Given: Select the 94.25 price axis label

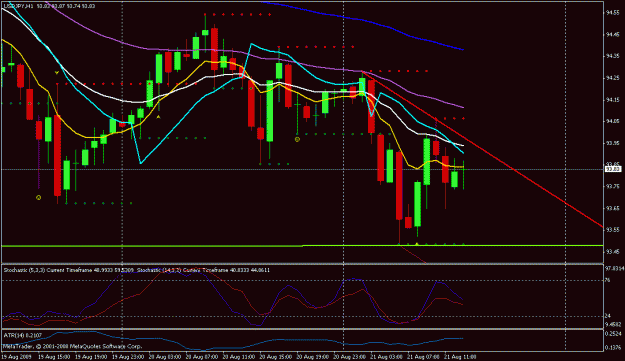Looking at the screenshot, I should [612, 78].
